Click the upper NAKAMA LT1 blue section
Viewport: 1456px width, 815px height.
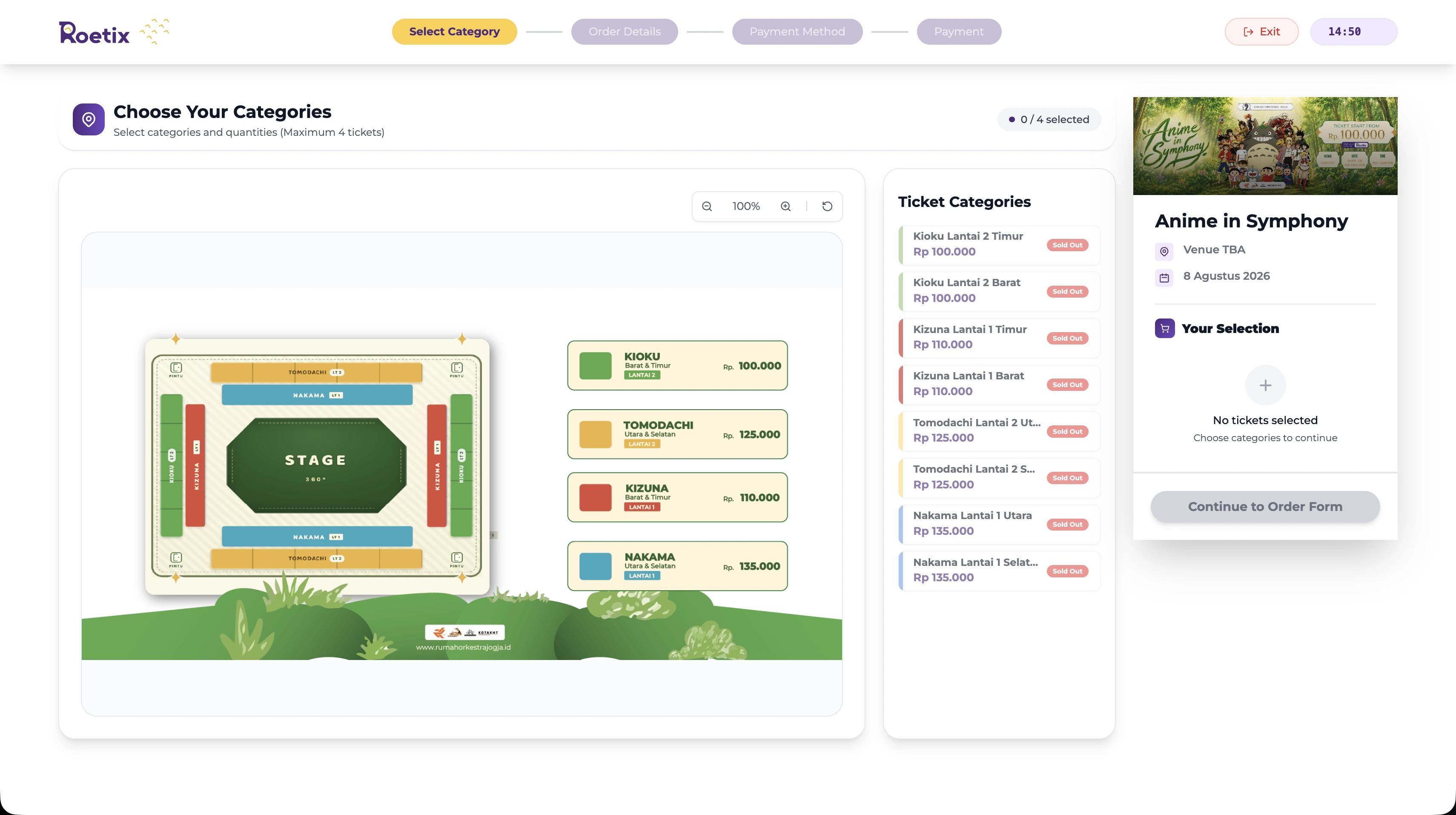(x=317, y=395)
